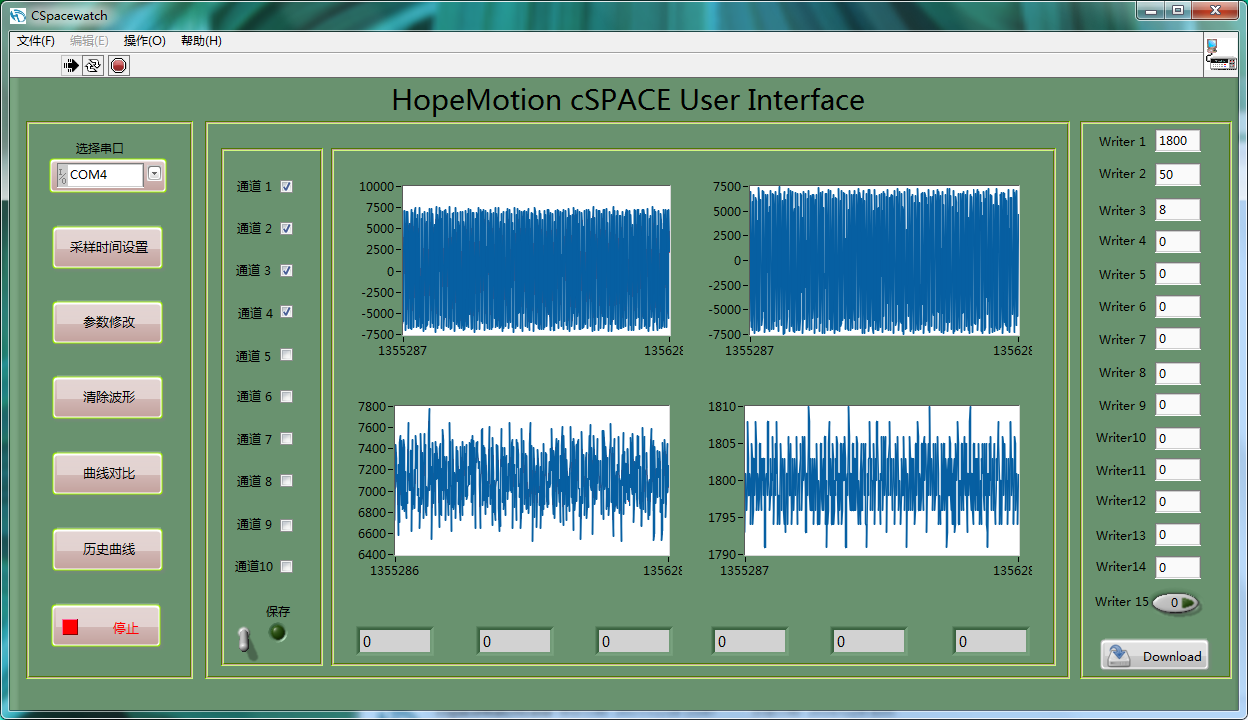The image size is (1248, 720).
Task: Click the Writer10 input field
Action: [1177, 438]
